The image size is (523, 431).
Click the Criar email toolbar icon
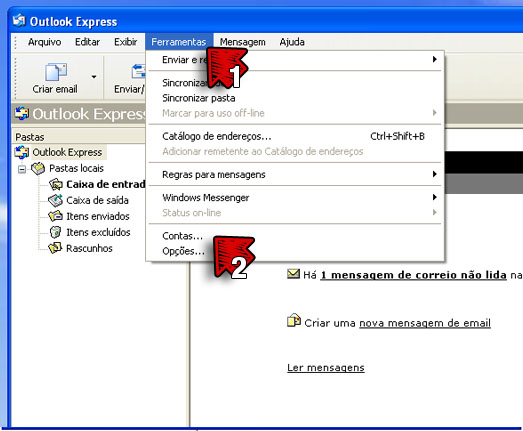[56, 71]
